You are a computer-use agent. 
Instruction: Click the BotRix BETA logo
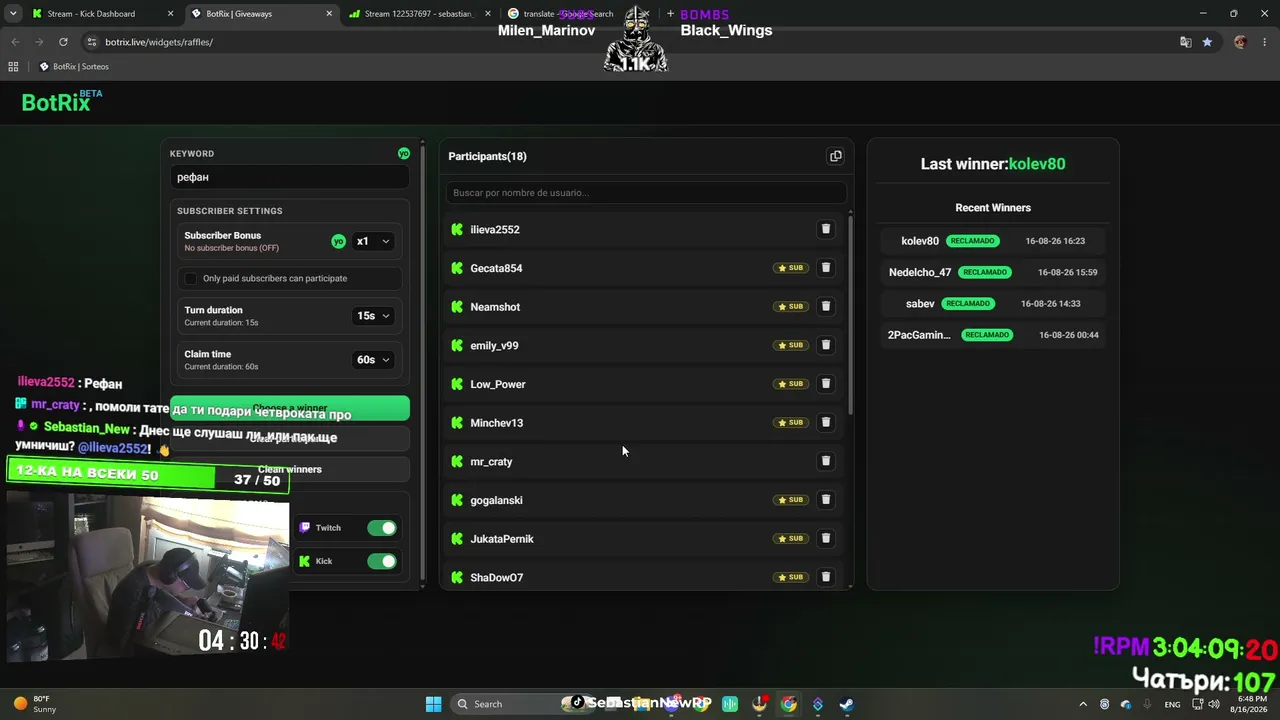click(x=61, y=101)
